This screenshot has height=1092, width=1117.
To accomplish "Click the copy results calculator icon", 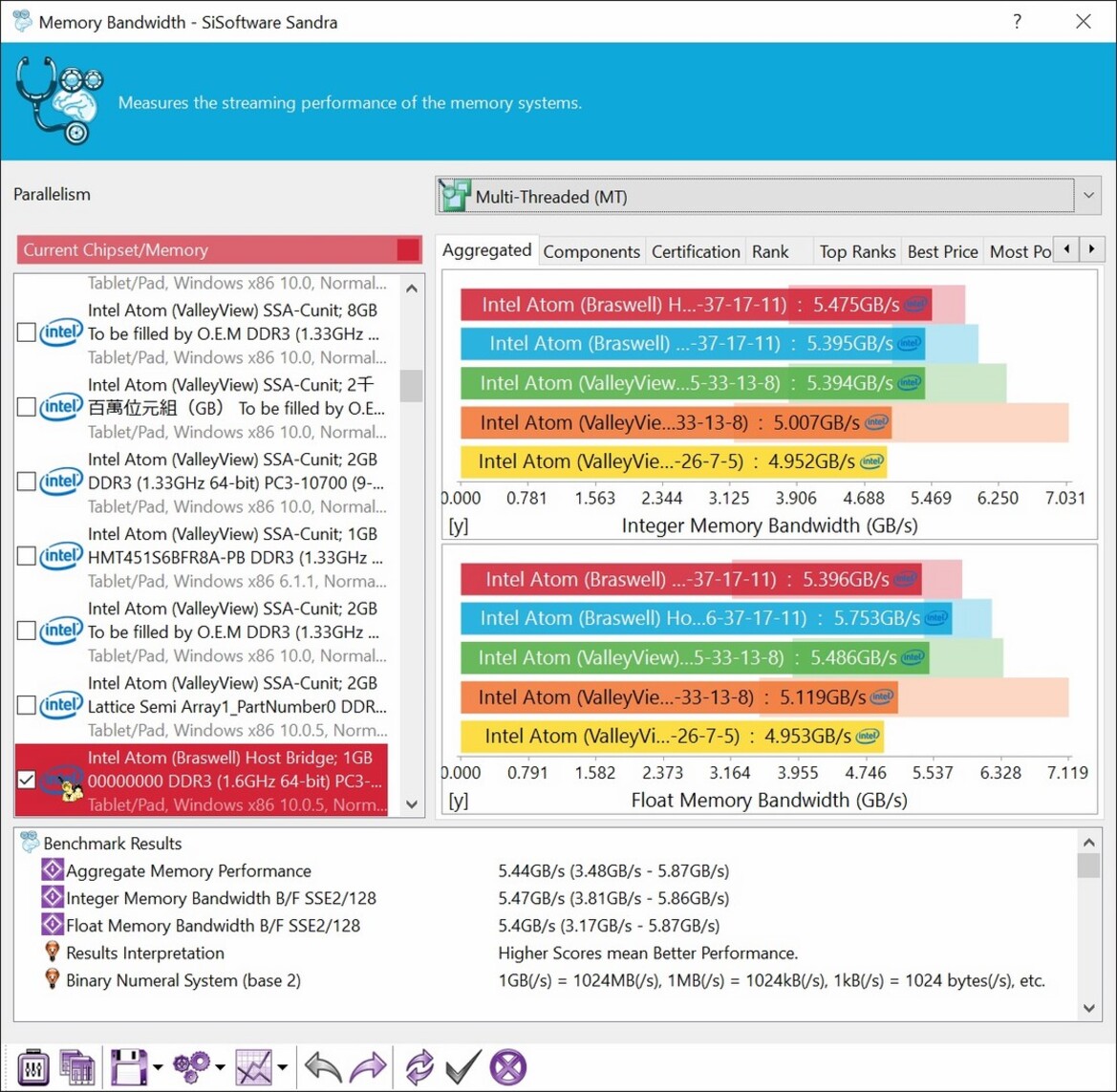I will pyautogui.click(x=77, y=1068).
